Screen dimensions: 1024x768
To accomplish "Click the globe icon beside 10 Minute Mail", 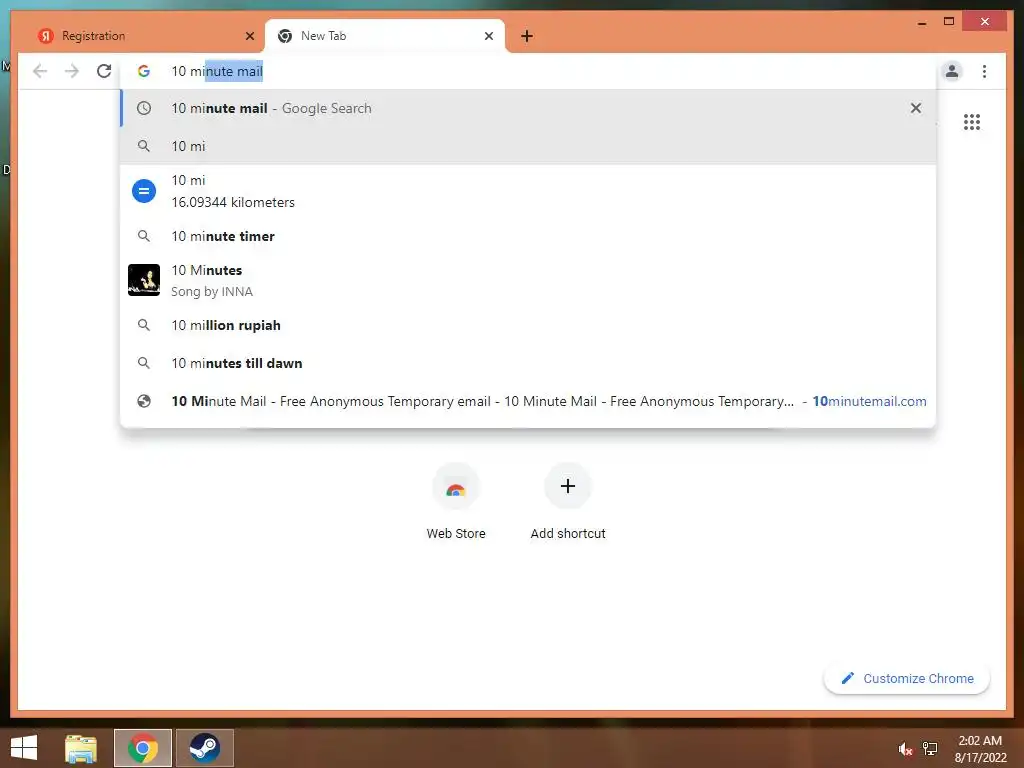I will pyautogui.click(x=144, y=401).
